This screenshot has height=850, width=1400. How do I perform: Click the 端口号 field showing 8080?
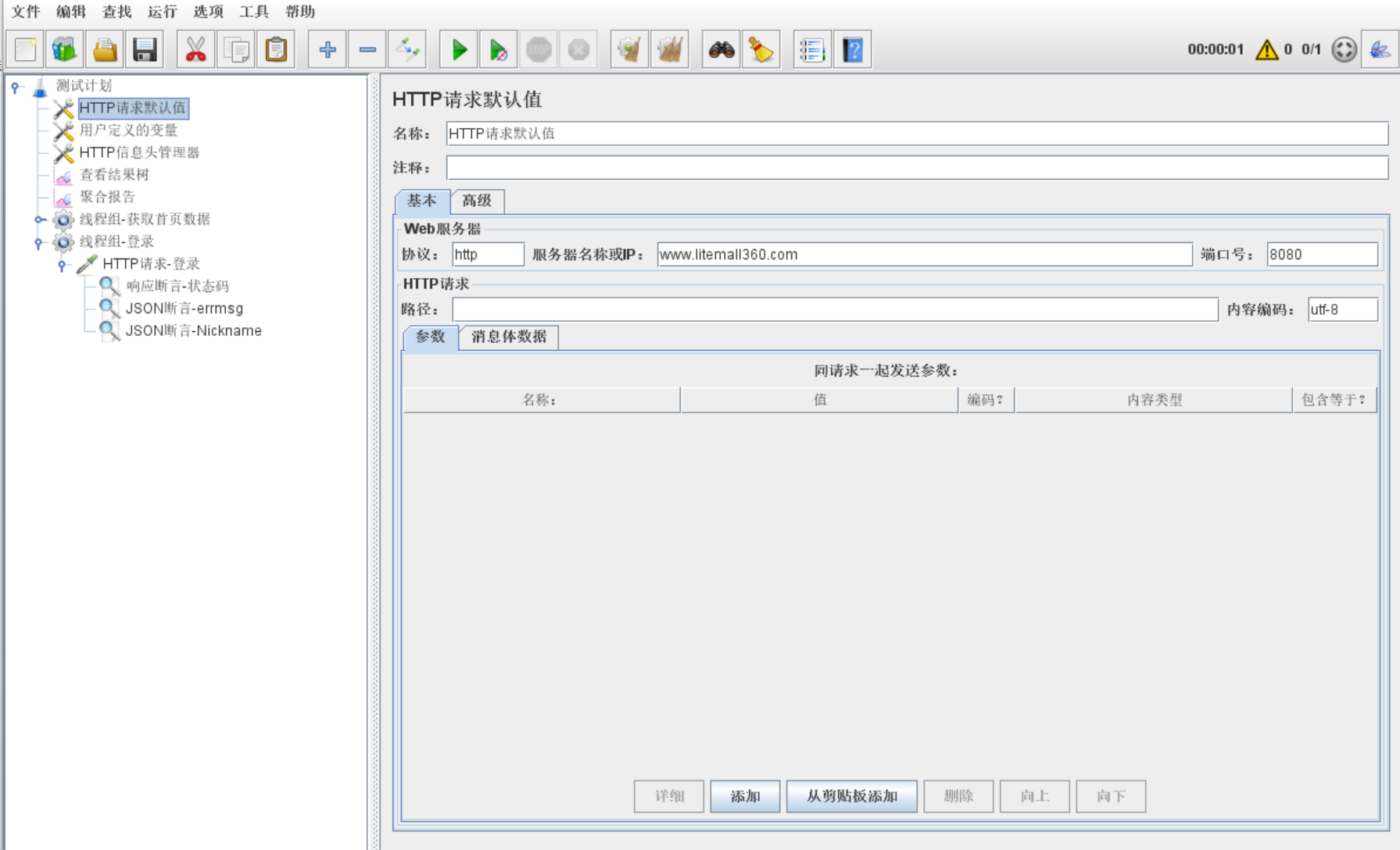(1322, 255)
